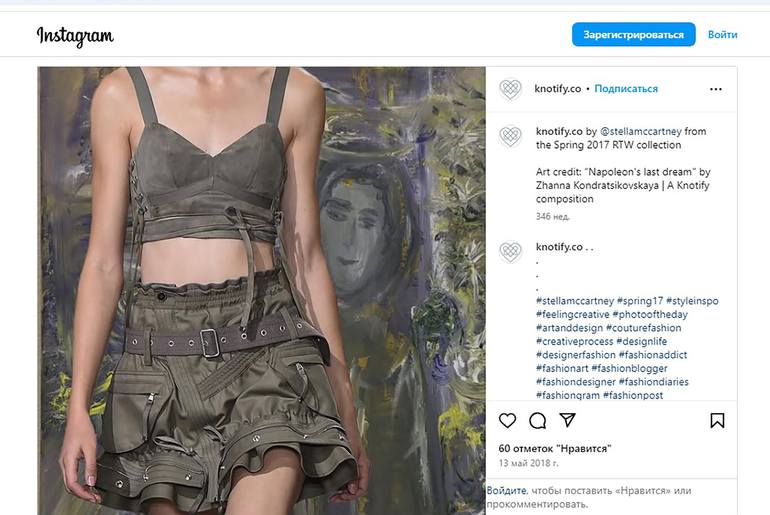Viewport: 770px width, 515px height.
Task: Select the #couturefashion hashtag
Action: click(640, 328)
